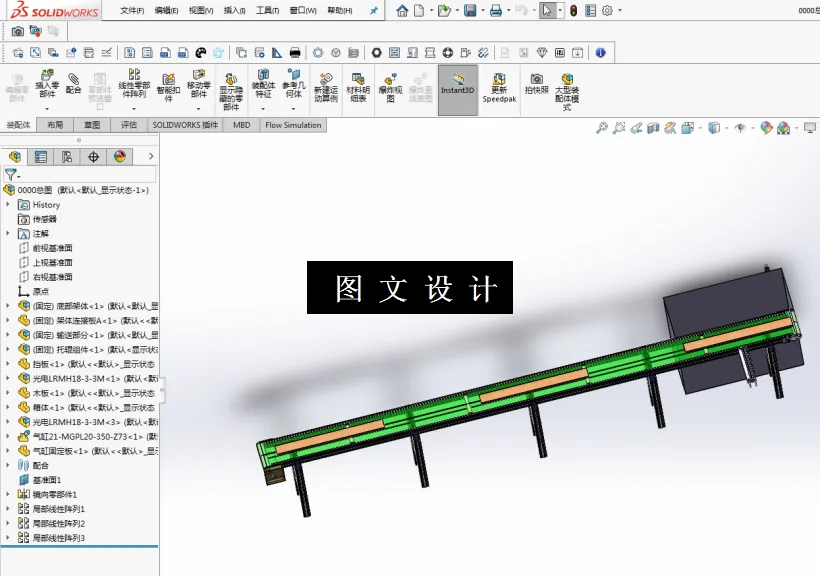Click the 材料明细表 icon

click(x=358, y=88)
